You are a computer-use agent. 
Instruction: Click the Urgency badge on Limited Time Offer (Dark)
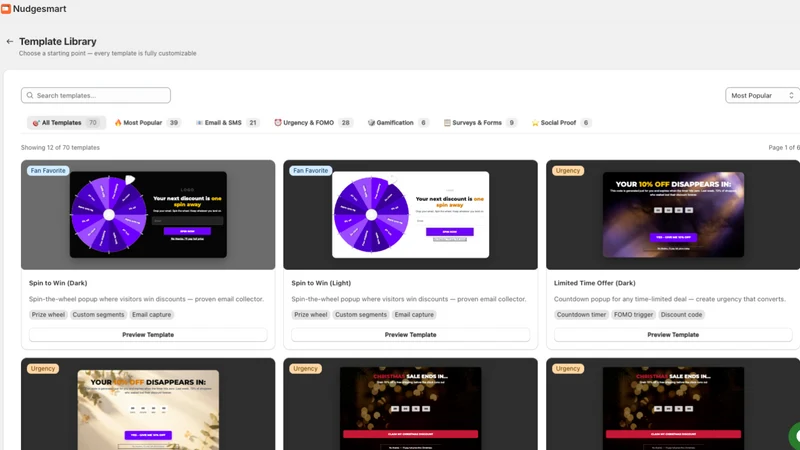[x=567, y=170]
